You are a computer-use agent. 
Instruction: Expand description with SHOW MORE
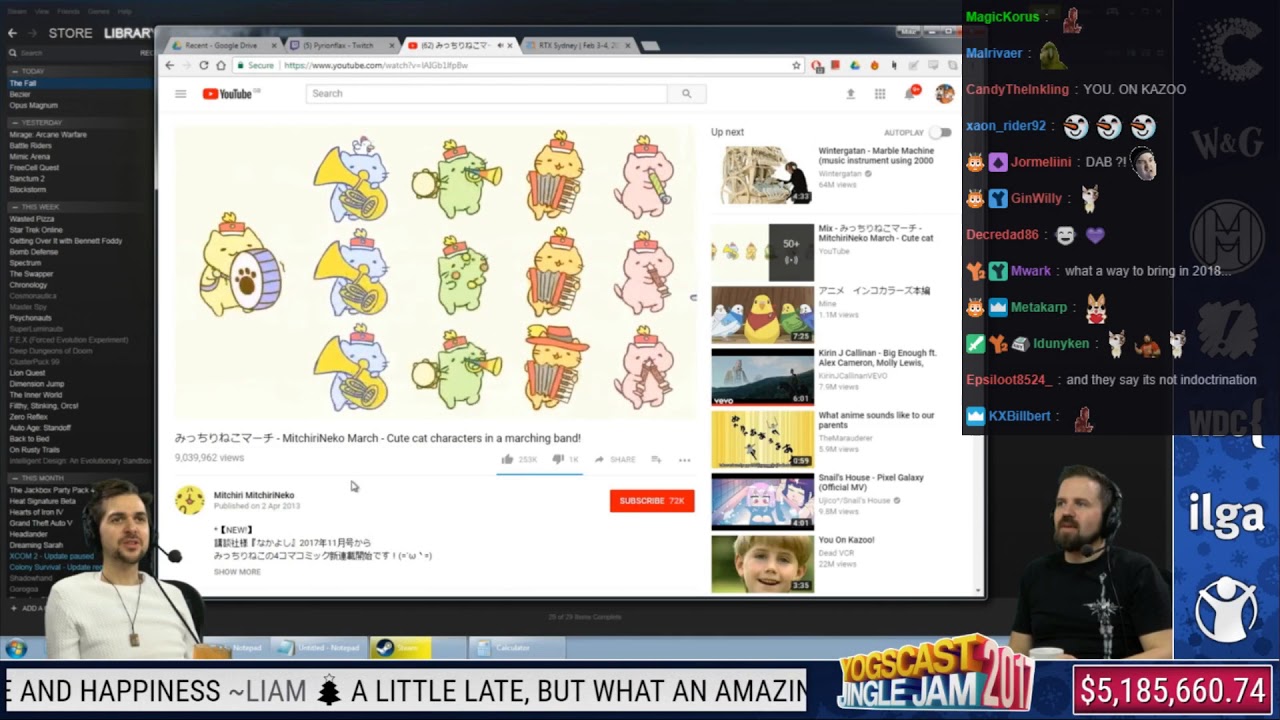tap(237, 572)
